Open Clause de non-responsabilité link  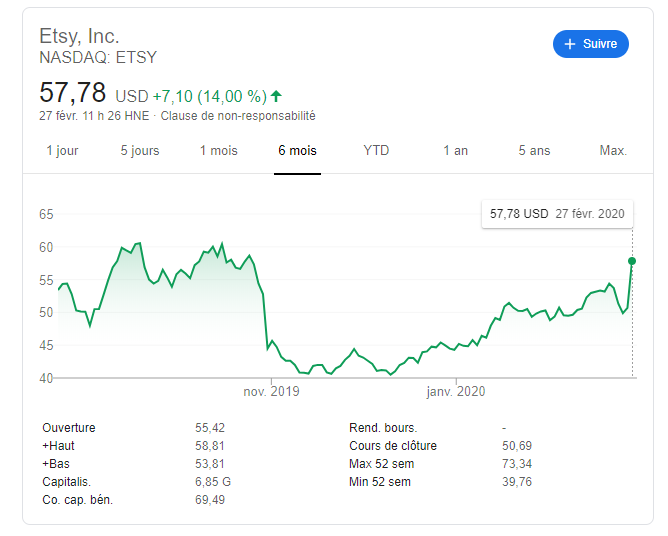238,116
